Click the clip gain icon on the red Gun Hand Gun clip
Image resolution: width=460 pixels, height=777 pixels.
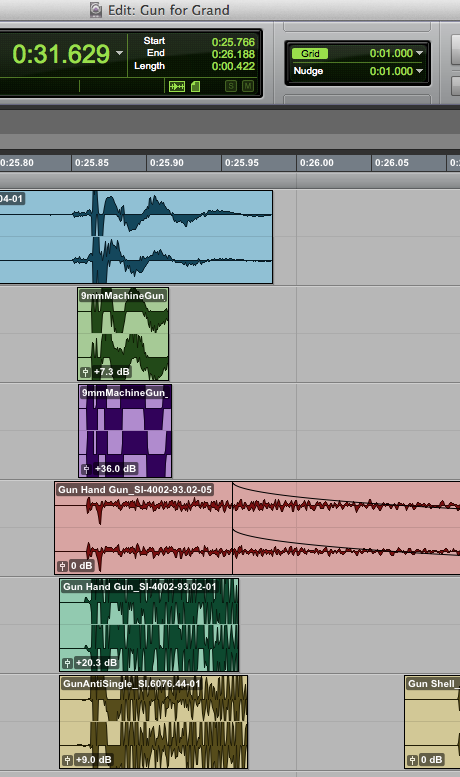point(62,566)
